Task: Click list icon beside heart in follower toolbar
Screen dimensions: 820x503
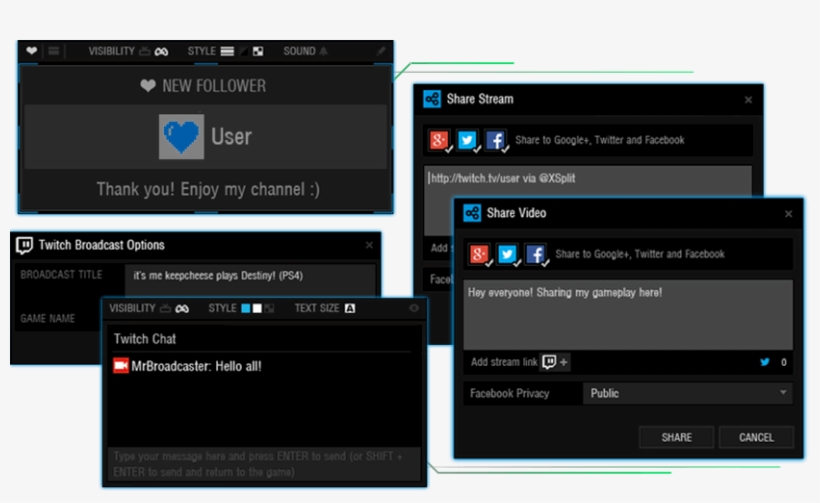Action: click(53, 51)
